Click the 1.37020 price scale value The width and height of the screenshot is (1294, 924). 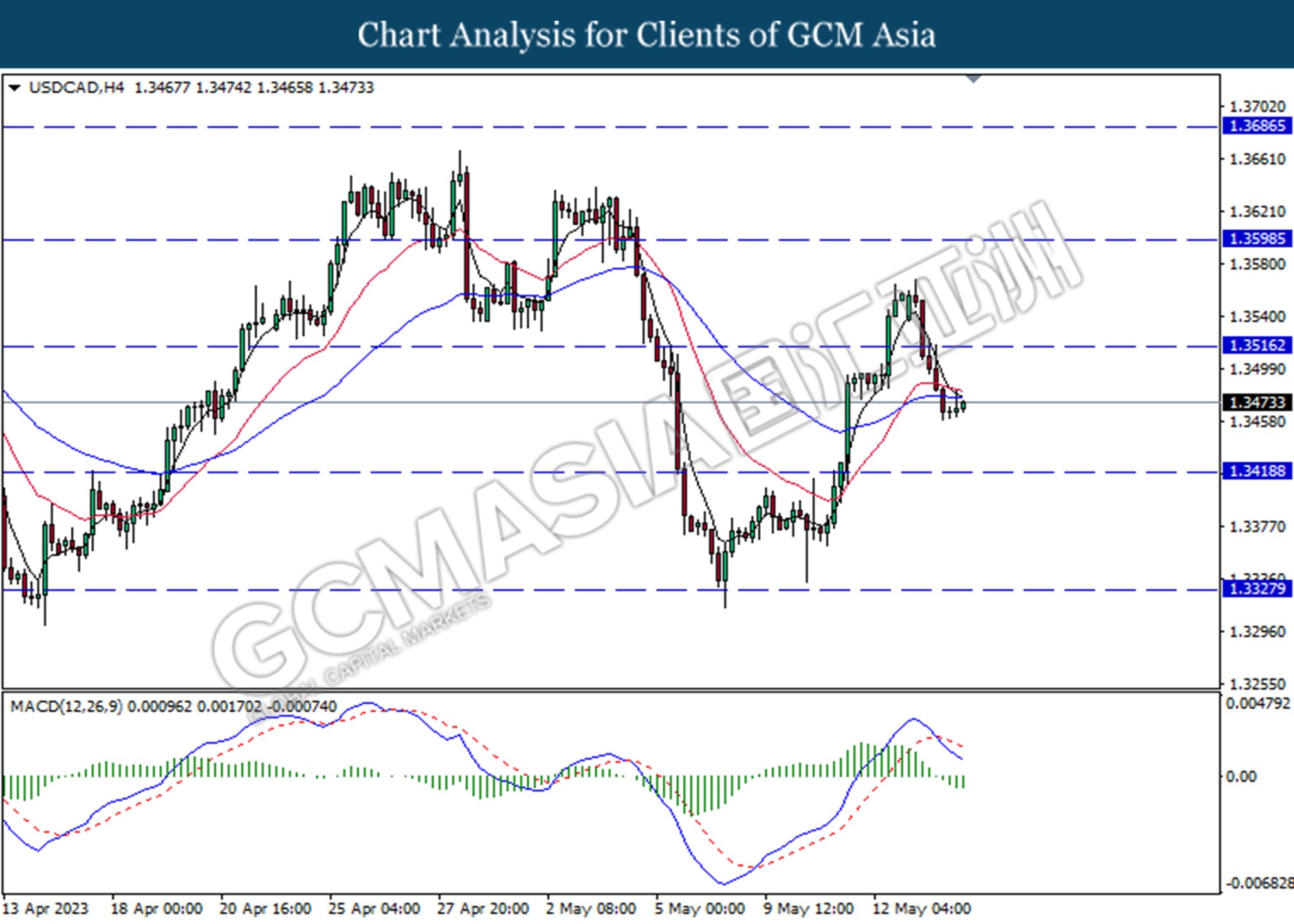tap(1257, 107)
